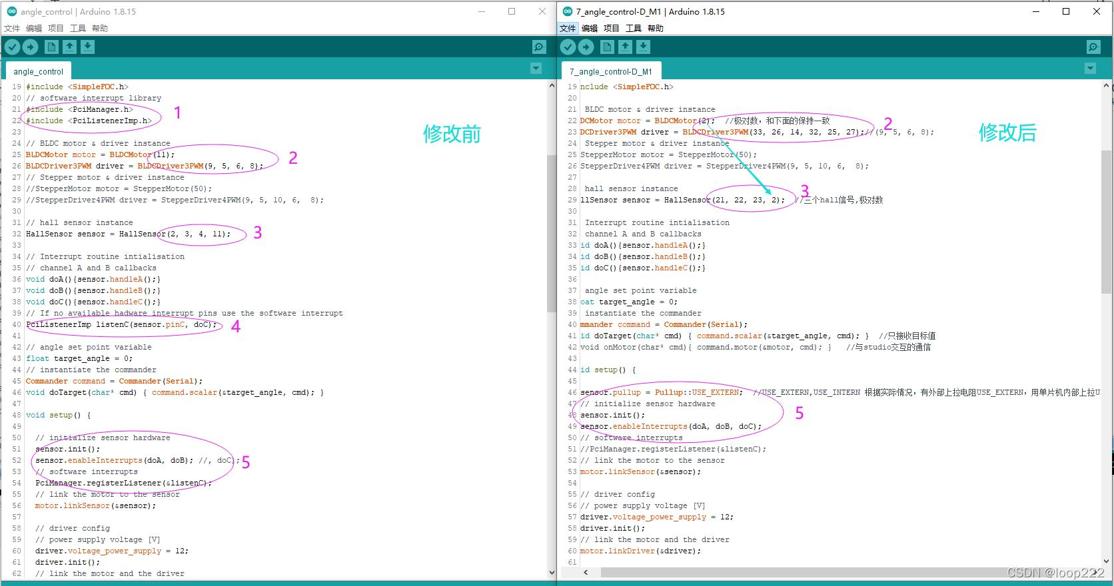1114x586 pixels.
Task: Open Serial Monitor in 7_angle_control-D_M1 window
Action: [1093, 47]
